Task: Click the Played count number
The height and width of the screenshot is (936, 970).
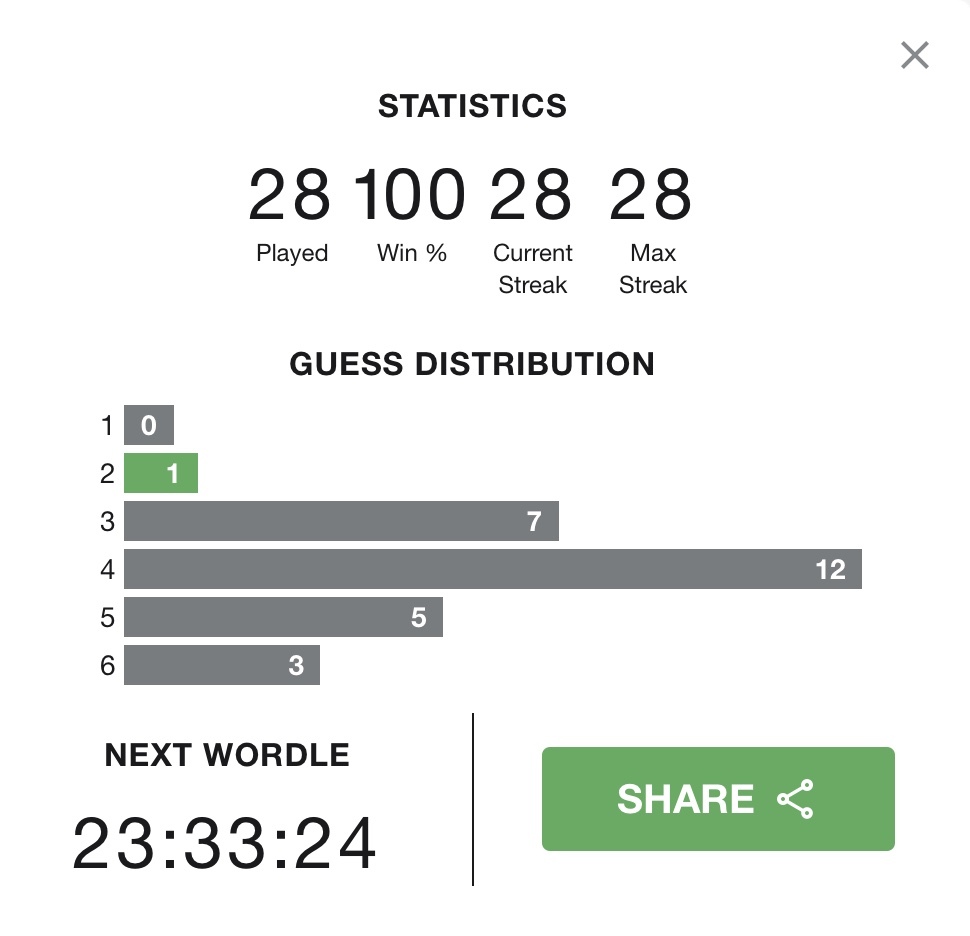Action: 289,196
